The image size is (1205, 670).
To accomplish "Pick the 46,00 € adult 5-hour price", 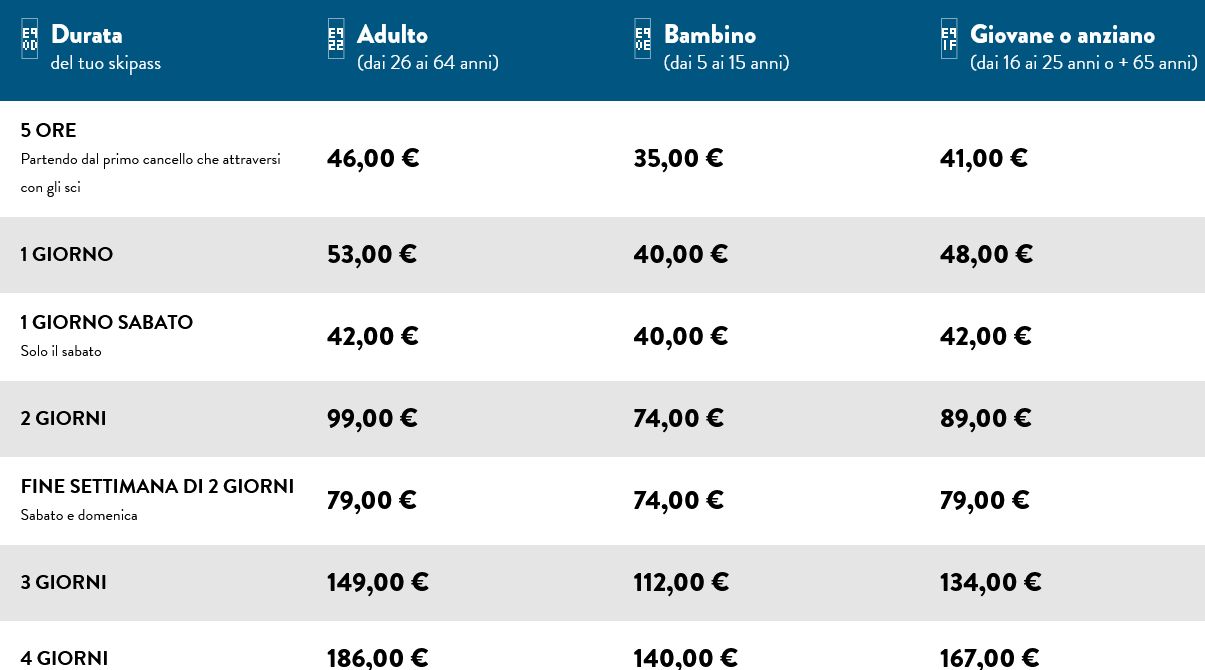I will [373, 158].
